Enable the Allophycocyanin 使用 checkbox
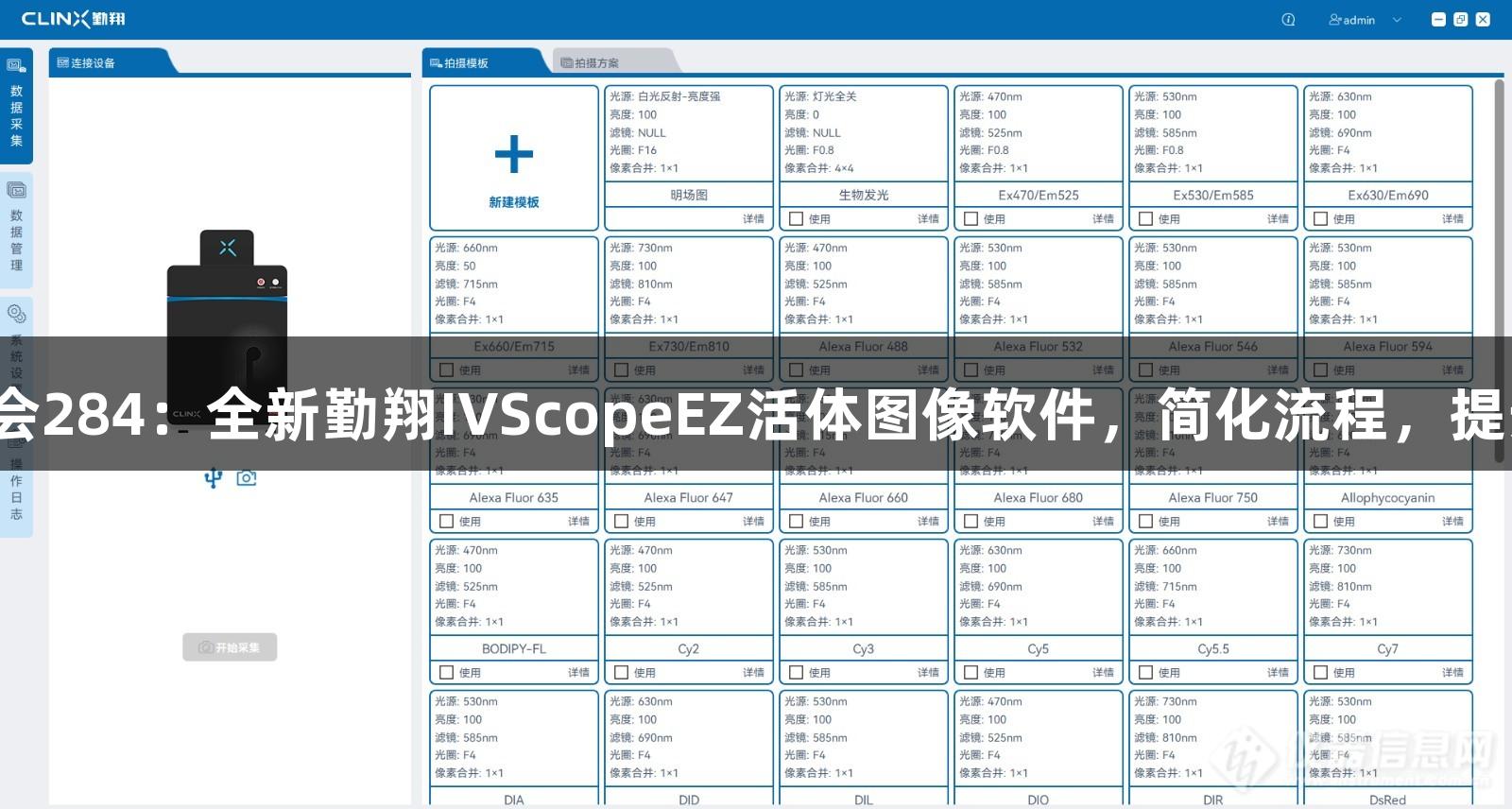Image resolution: width=1512 pixels, height=809 pixels. click(x=1321, y=522)
